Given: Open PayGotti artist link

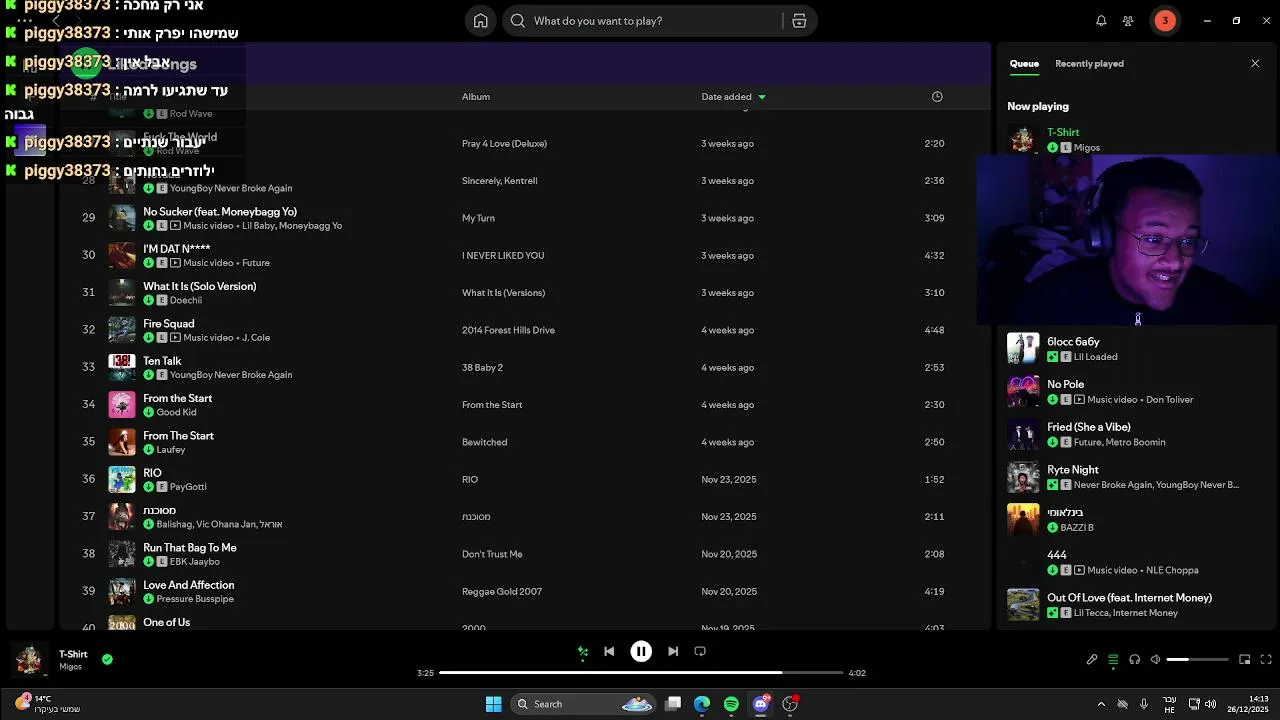Looking at the screenshot, I should click(188, 487).
